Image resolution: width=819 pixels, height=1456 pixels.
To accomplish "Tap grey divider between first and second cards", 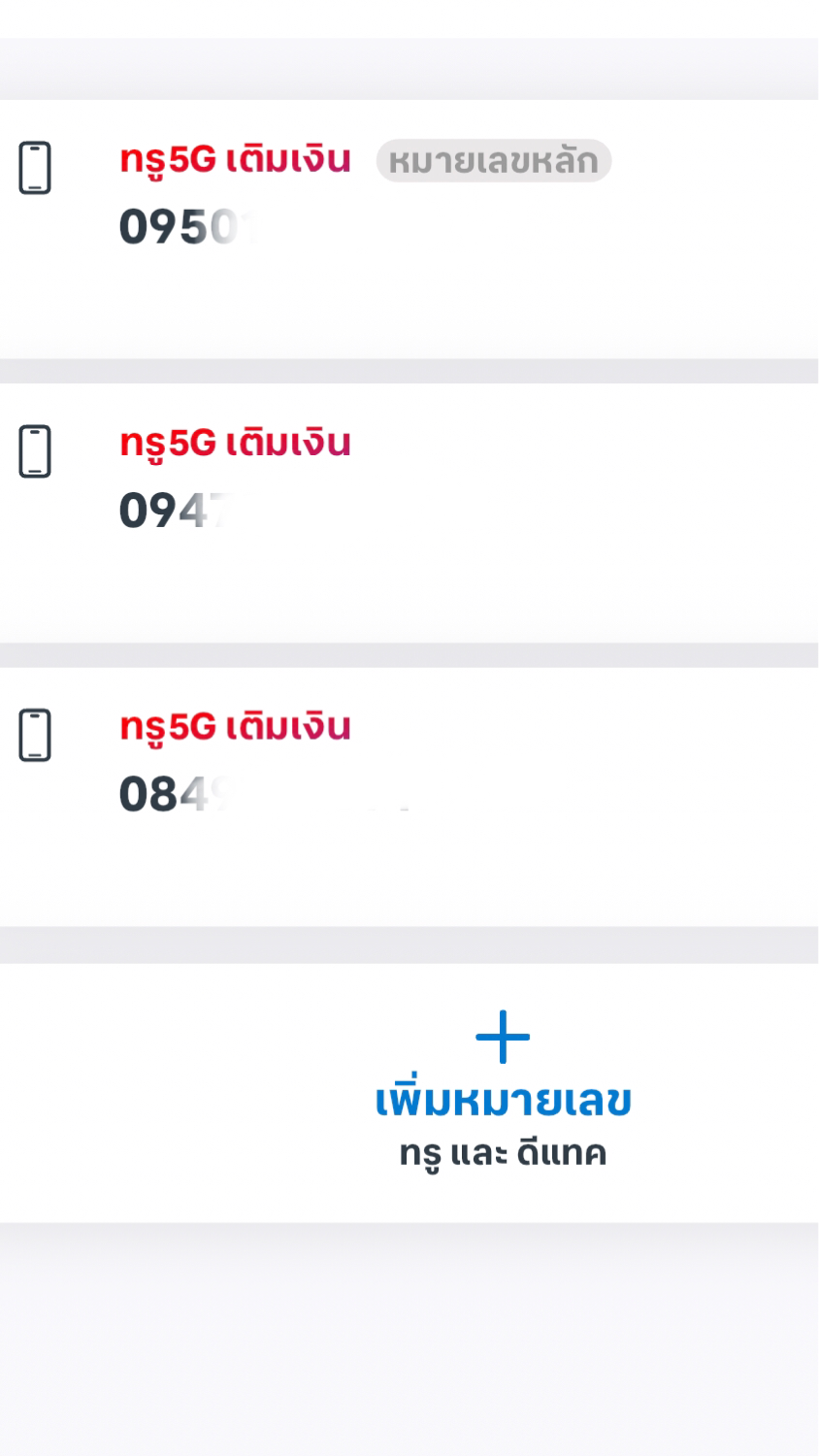I will click(409, 371).
